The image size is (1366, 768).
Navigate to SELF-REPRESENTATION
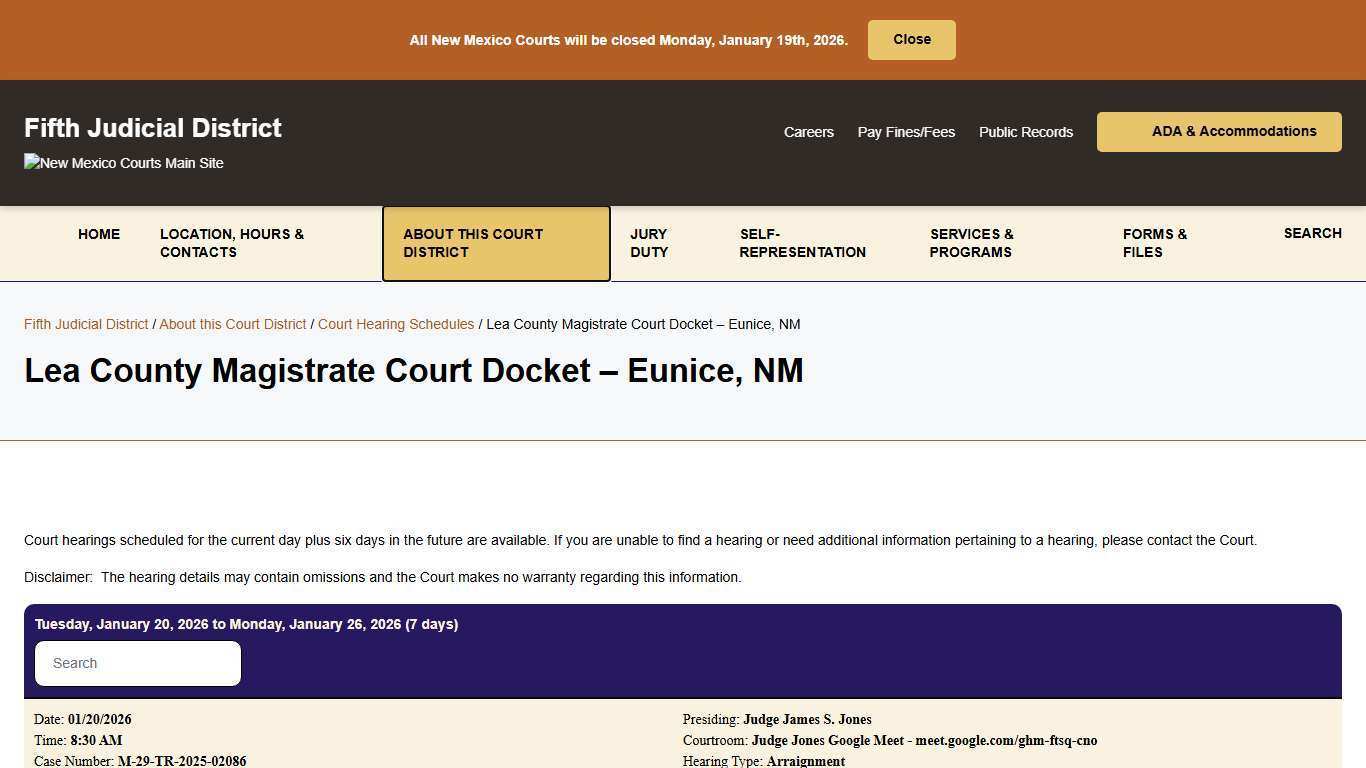[802, 243]
